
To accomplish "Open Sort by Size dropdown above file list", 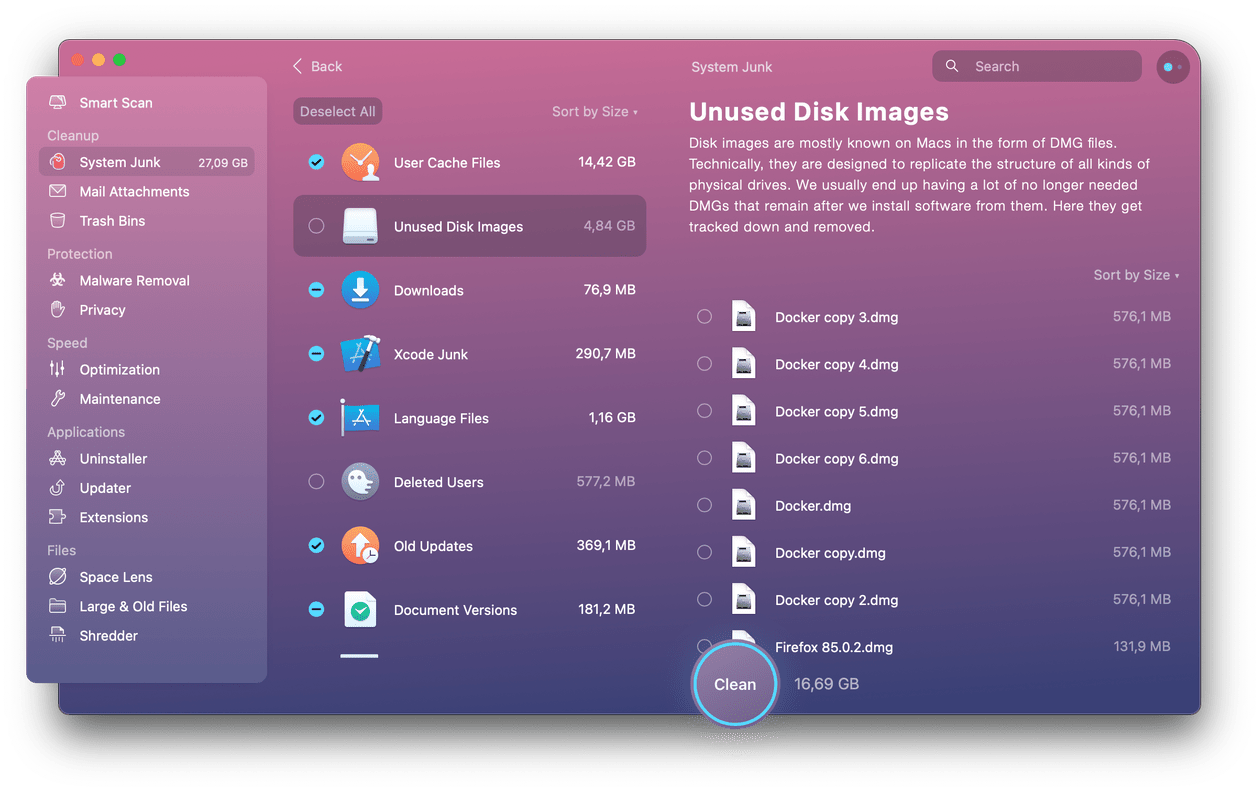I will point(1136,275).
